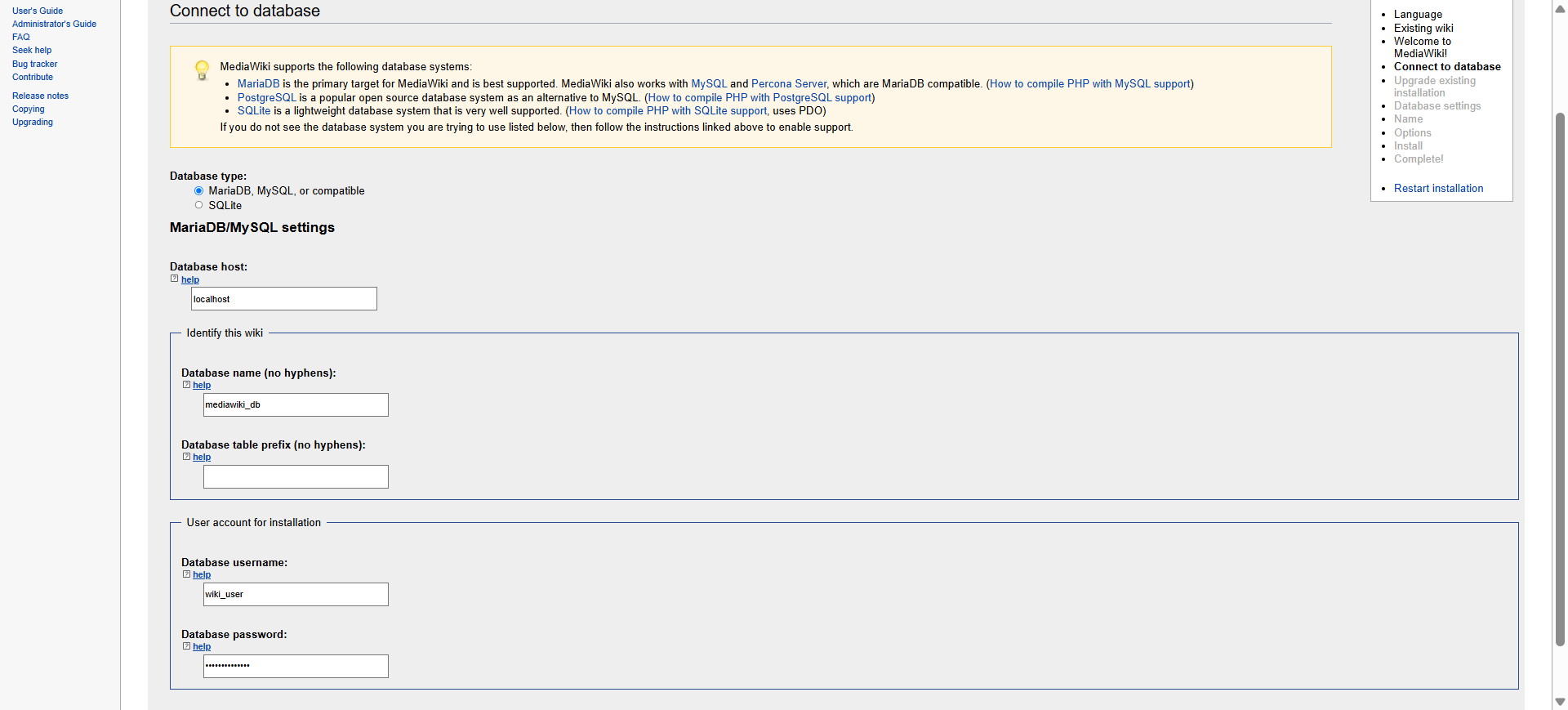Open Copying sidebar link
This screenshot has height=710, width=1568.
coord(29,109)
